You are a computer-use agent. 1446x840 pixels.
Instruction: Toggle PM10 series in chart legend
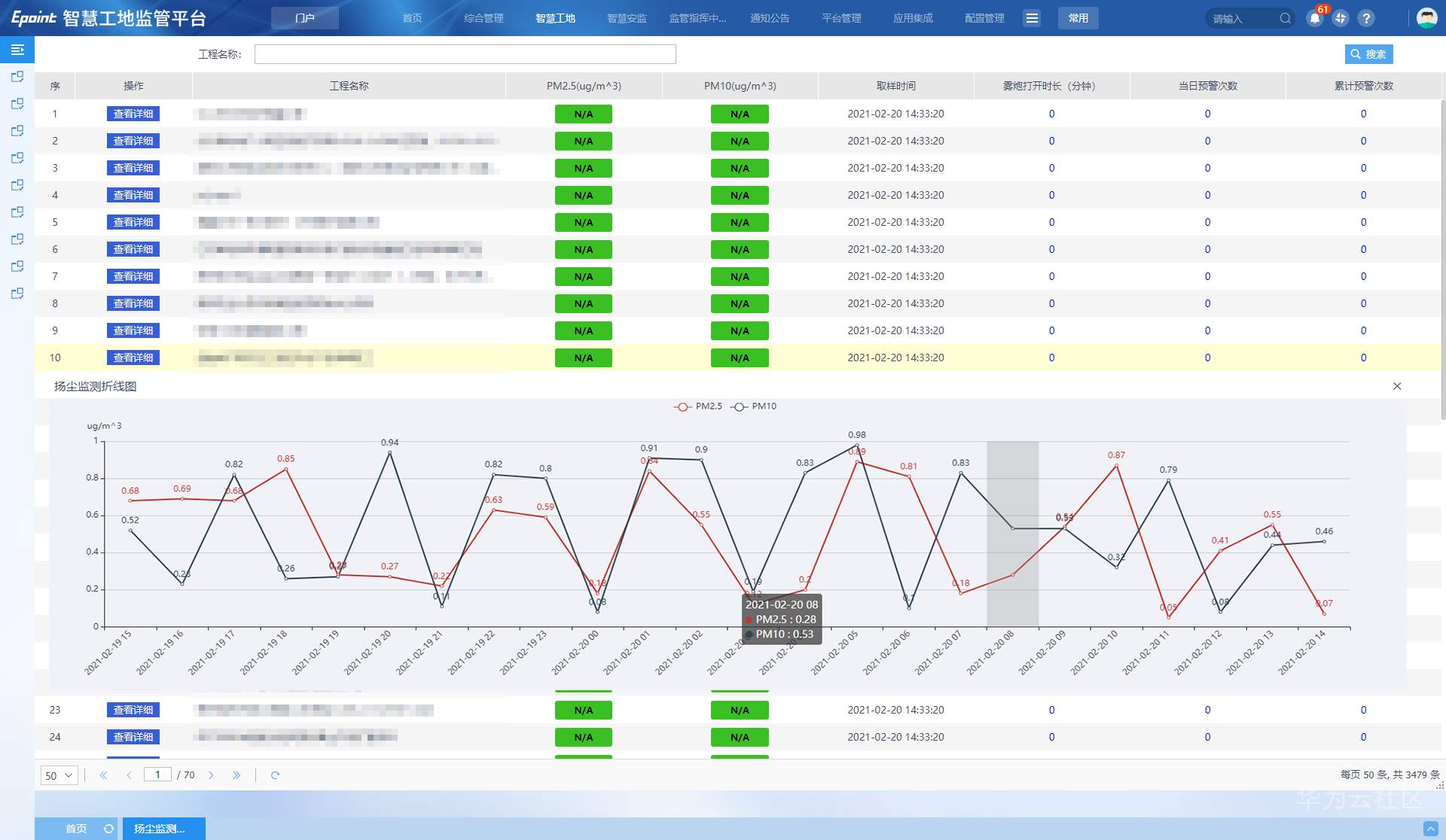[753, 406]
